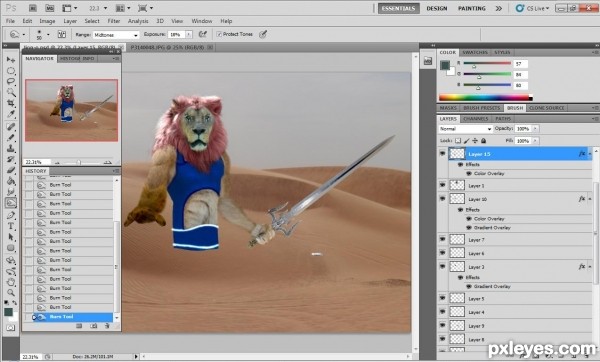Open the CS Live menu
The width and height of the screenshot is (600, 362).
click(x=532, y=8)
